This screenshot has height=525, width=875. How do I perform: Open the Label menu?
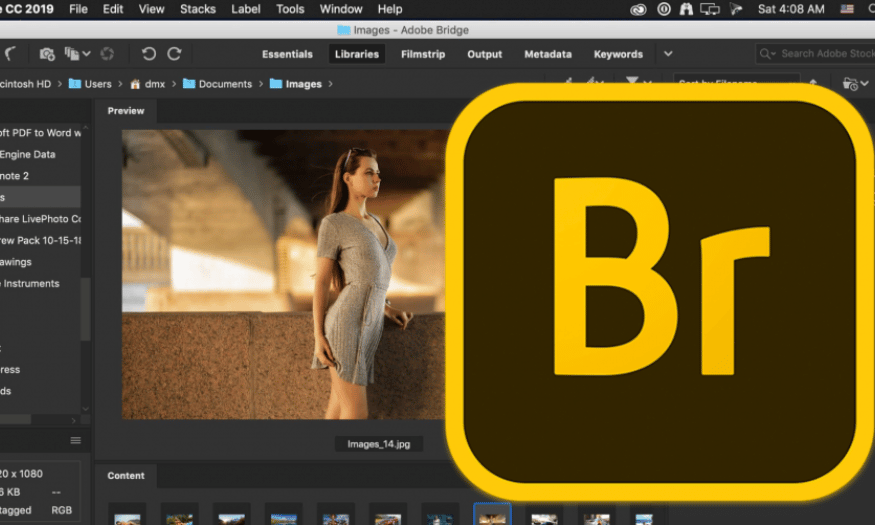click(246, 9)
